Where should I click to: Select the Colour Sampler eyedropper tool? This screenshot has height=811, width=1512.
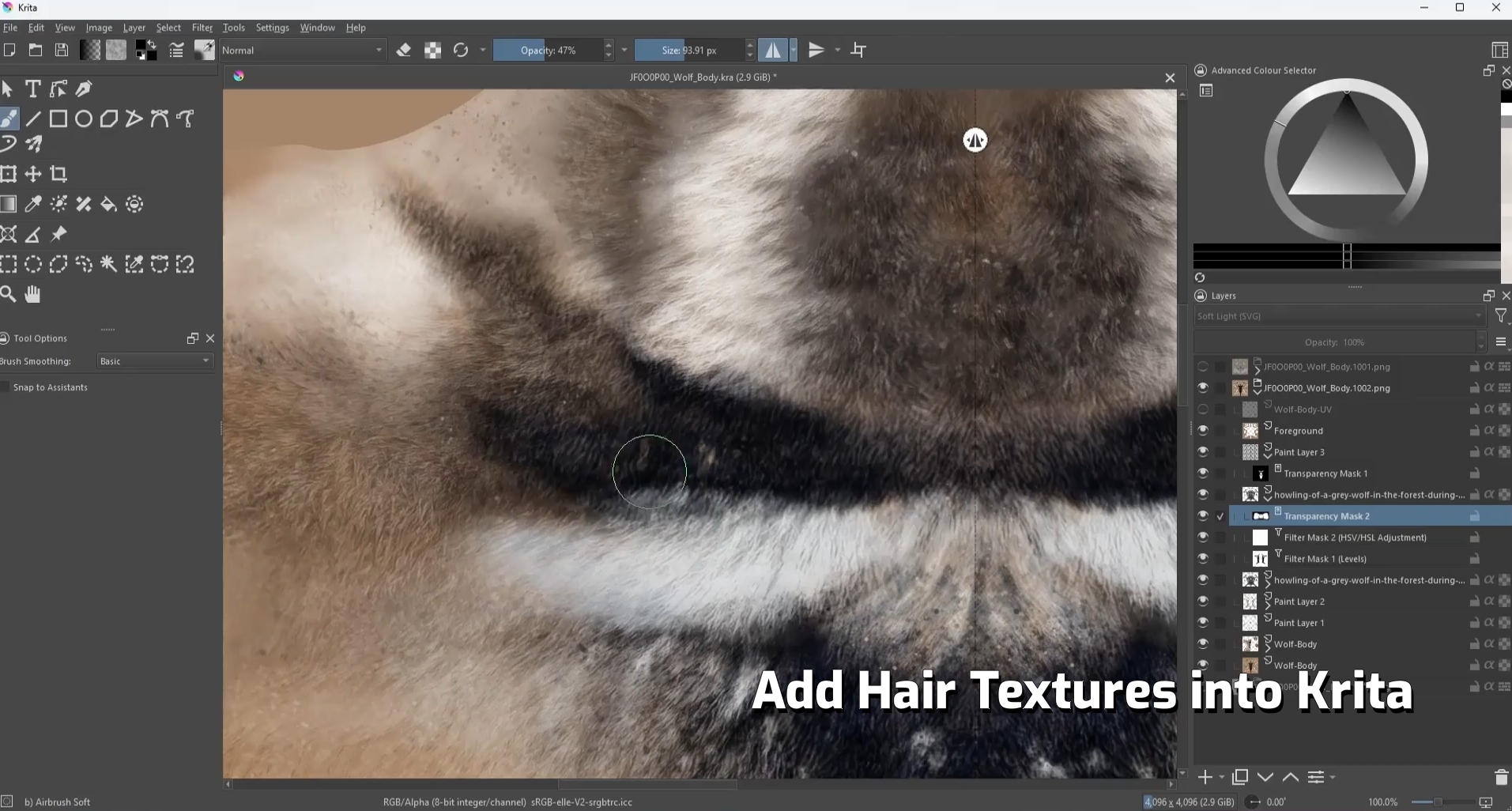pyautogui.click(x=33, y=205)
